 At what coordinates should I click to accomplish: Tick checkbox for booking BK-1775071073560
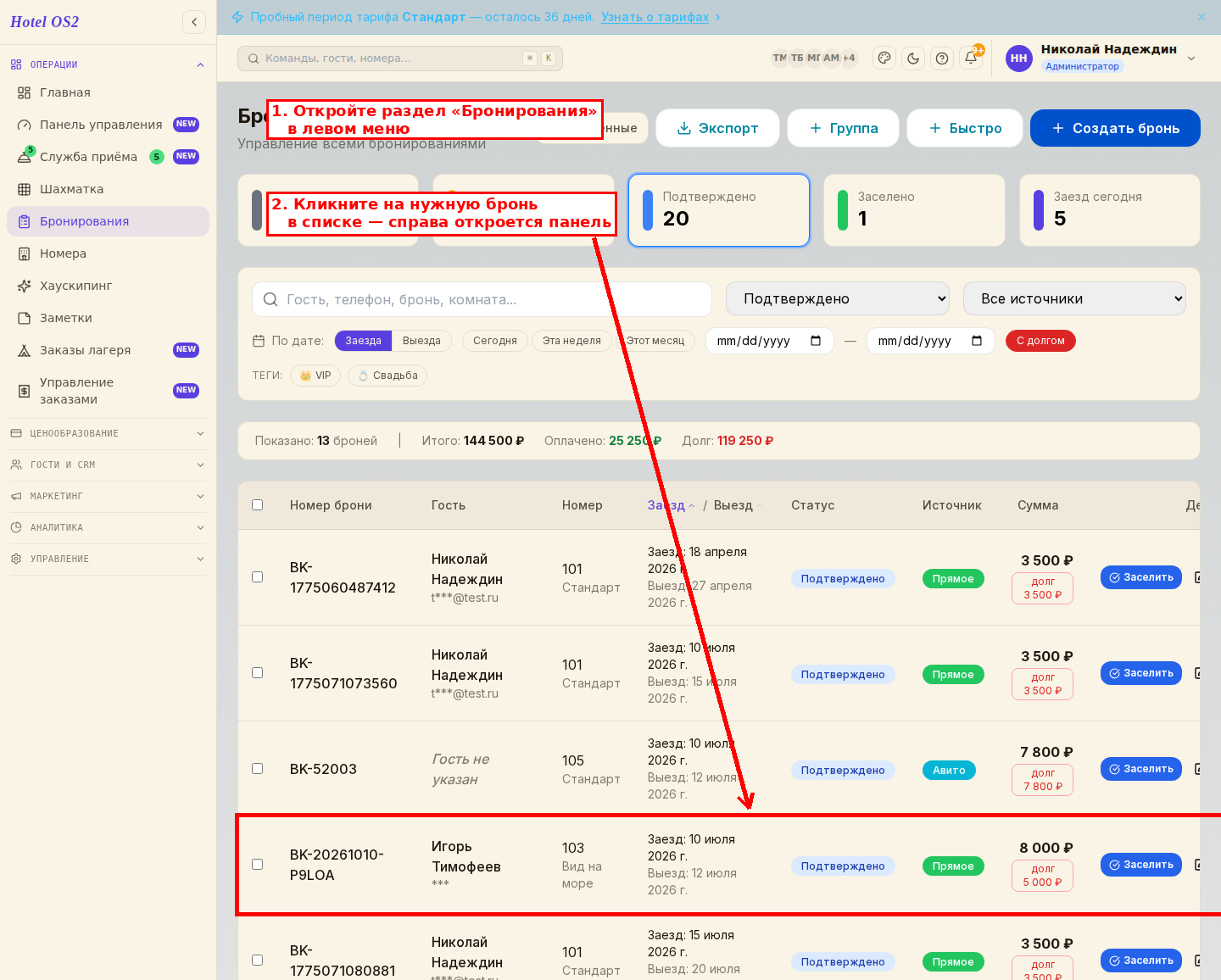click(x=258, y=673)
